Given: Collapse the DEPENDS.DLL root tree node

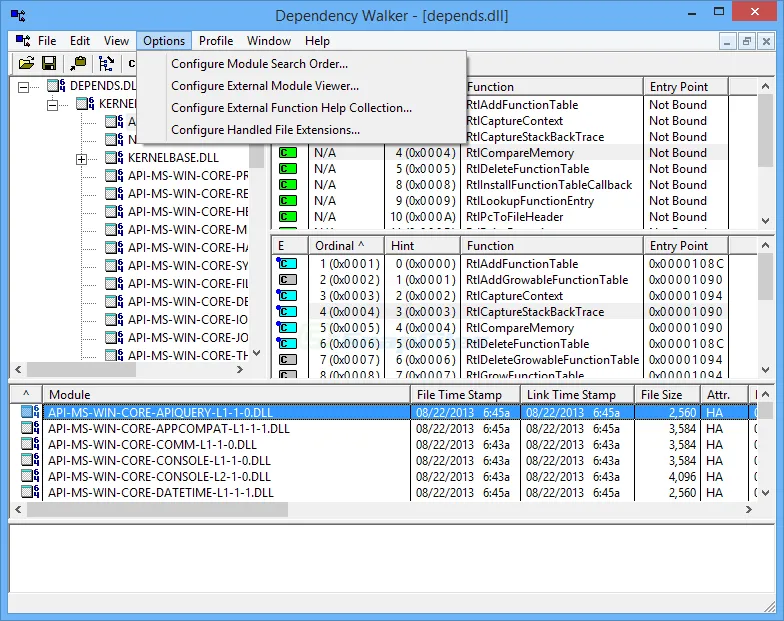Looking at the screenshot, I should pos(23,86).
